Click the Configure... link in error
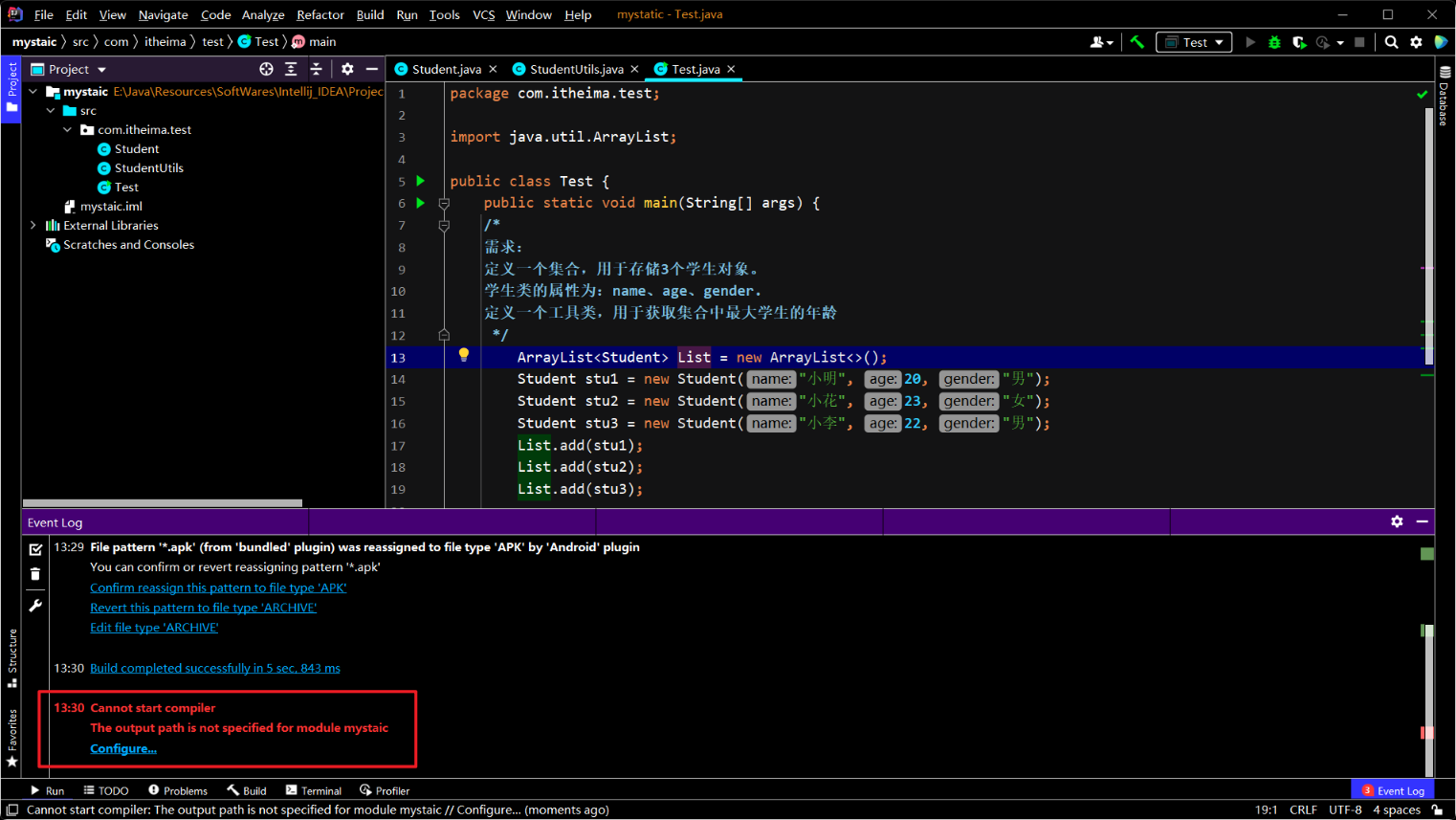 pyautogui.click(x=123, y=748)
